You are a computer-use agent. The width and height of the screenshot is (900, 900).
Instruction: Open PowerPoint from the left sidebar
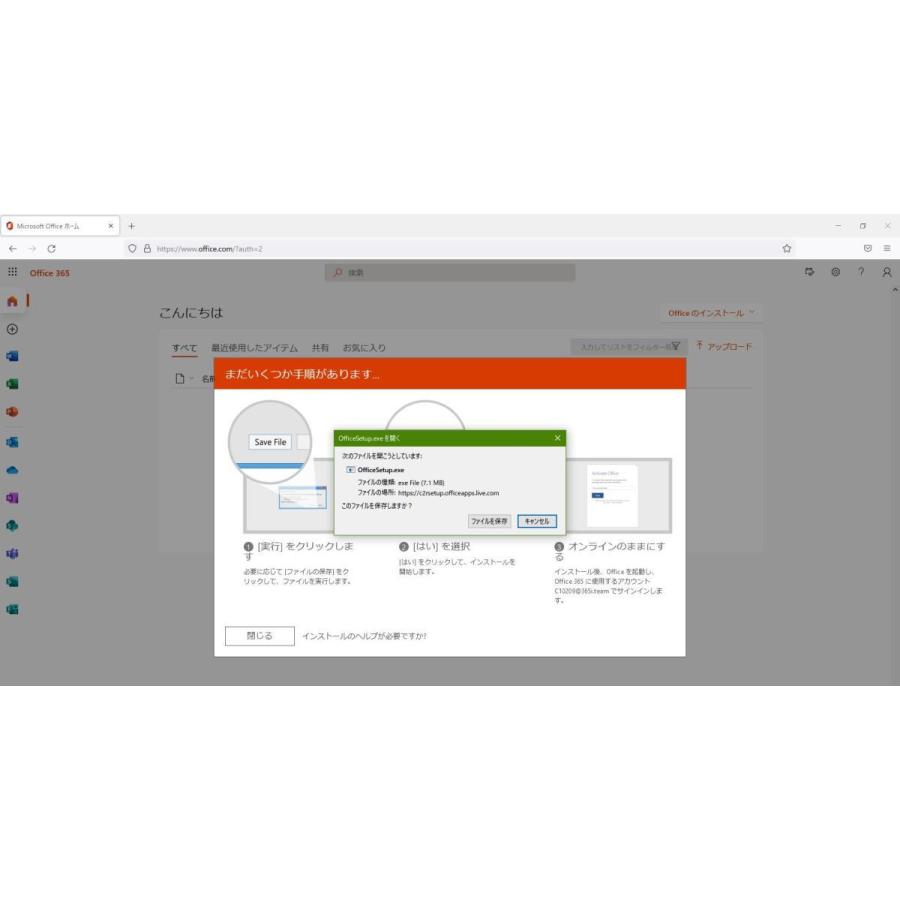tap(12, 412)
